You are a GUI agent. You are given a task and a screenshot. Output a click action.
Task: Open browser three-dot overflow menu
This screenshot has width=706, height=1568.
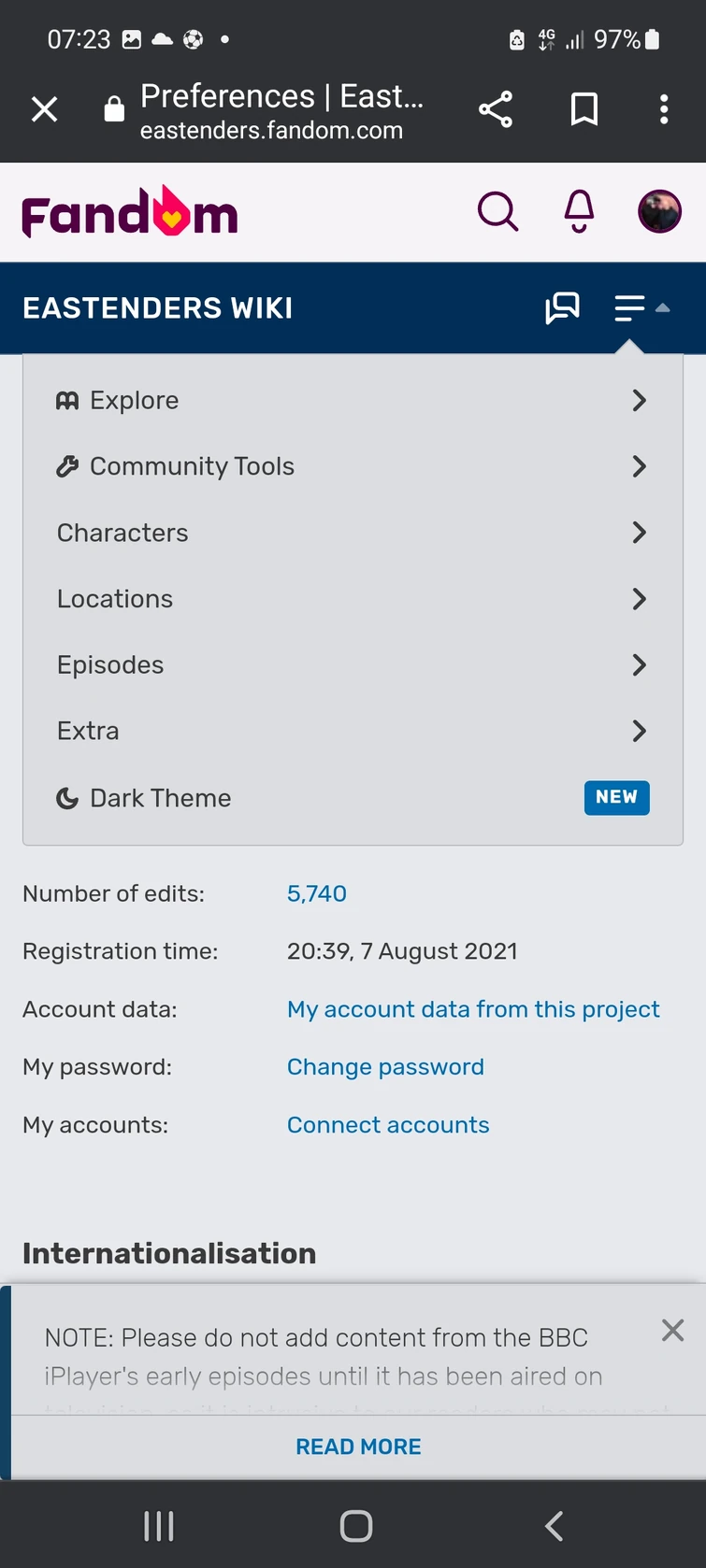664,109
